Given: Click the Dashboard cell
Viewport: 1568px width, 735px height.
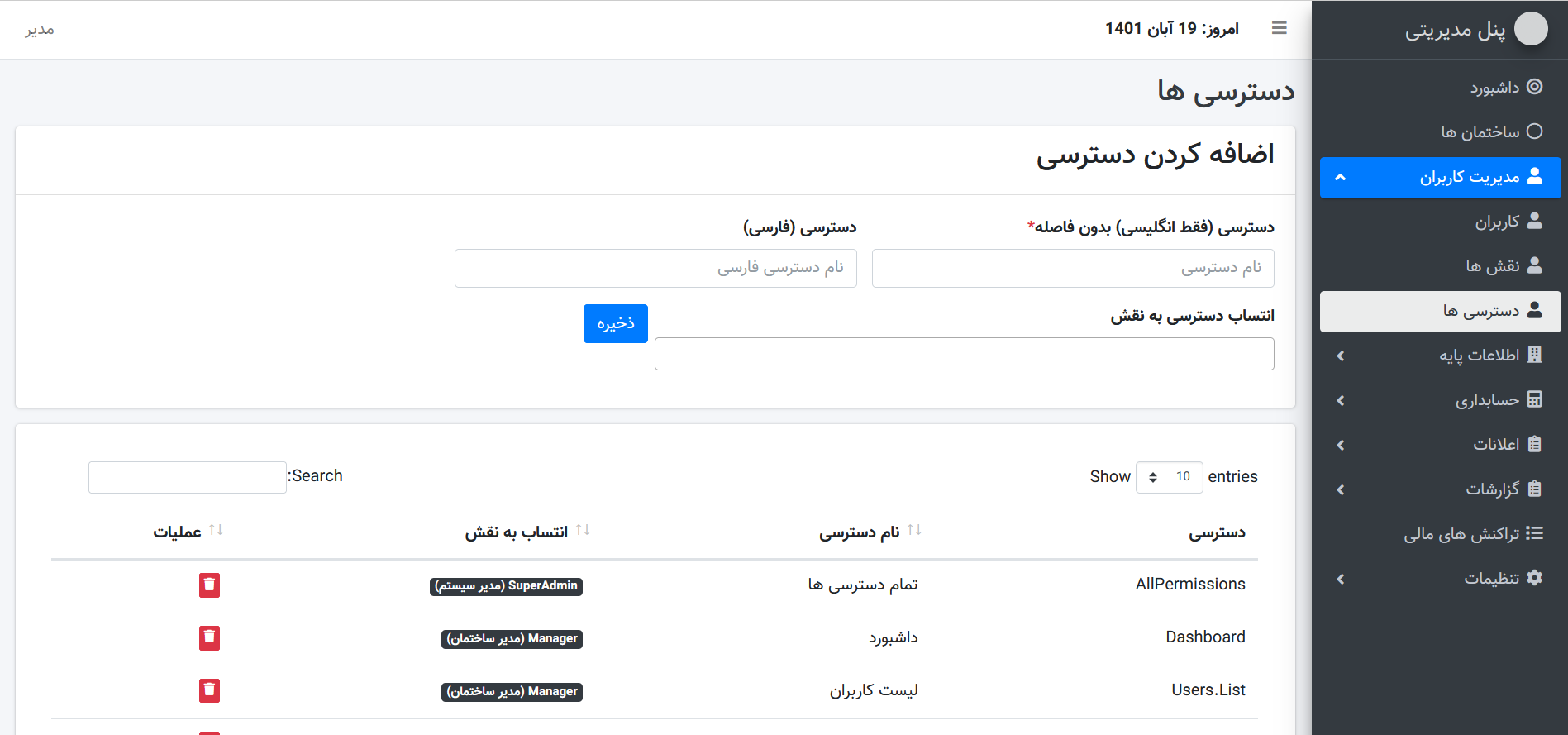Looking at the screenshot, I should [x=1205, y=637].
